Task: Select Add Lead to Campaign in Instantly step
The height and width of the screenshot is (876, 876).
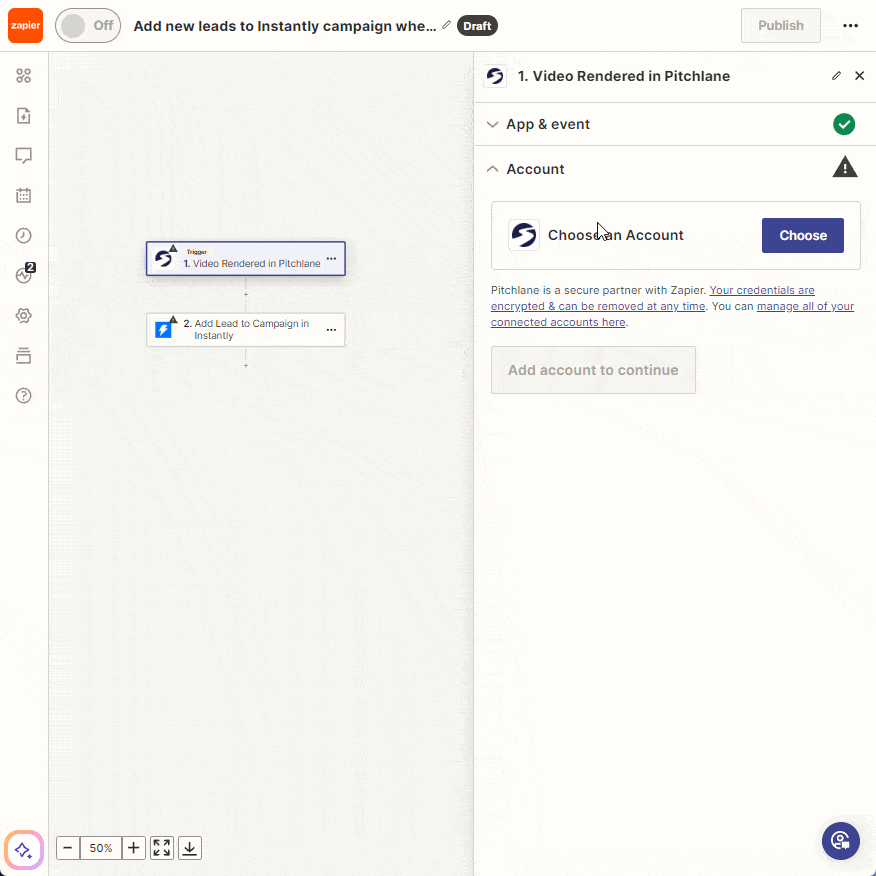Action: pyautogui.click(x=246, y=330)
